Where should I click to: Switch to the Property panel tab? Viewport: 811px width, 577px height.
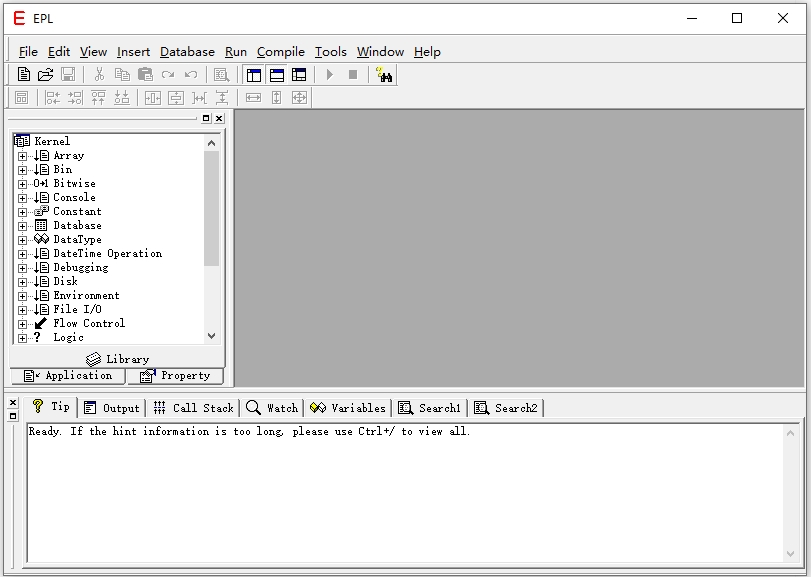175,376
